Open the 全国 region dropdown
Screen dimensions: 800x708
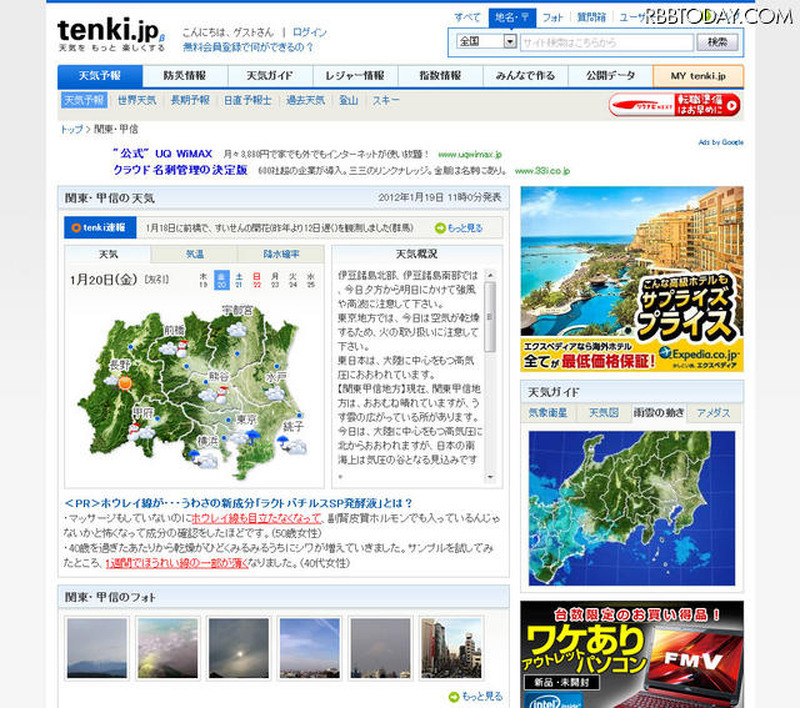pyautogui.click(x=509, y=42)
